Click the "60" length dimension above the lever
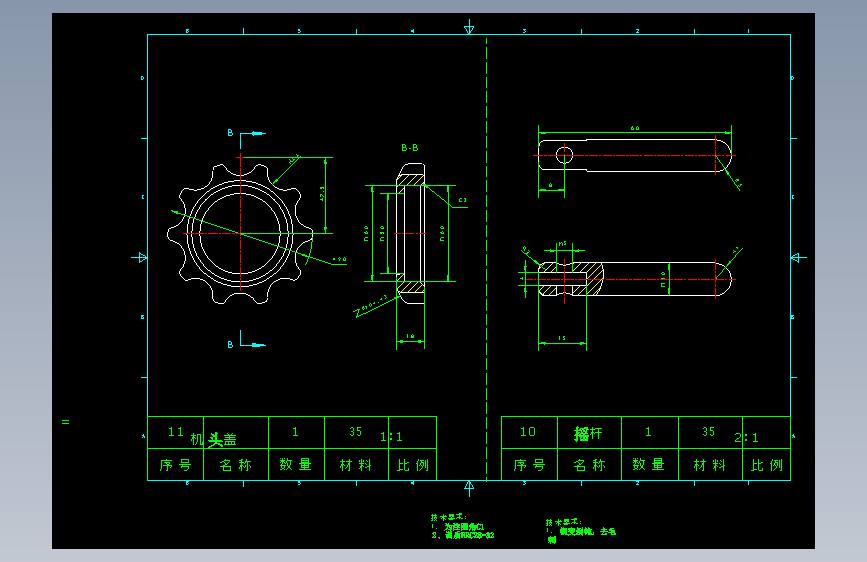Screen dimensions: 867x562 click(x=635, y=128)
